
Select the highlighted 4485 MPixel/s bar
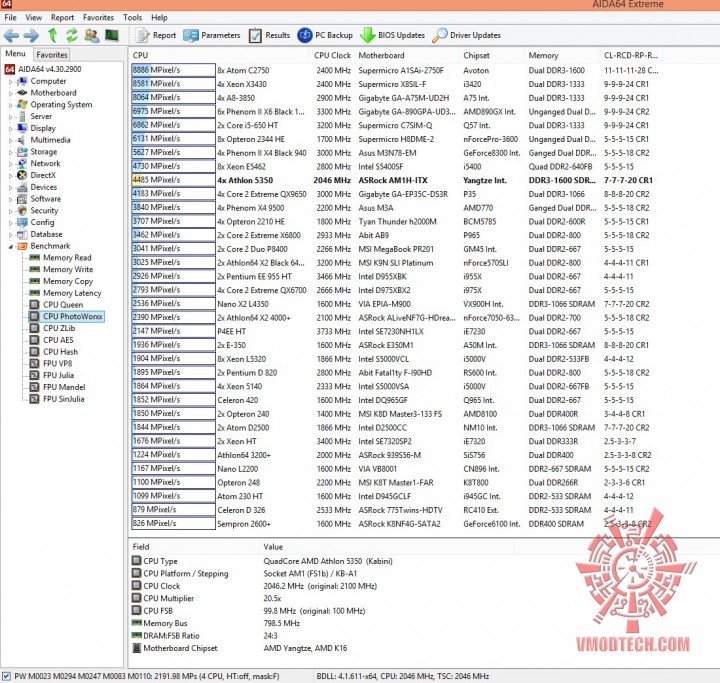point(173,180)
